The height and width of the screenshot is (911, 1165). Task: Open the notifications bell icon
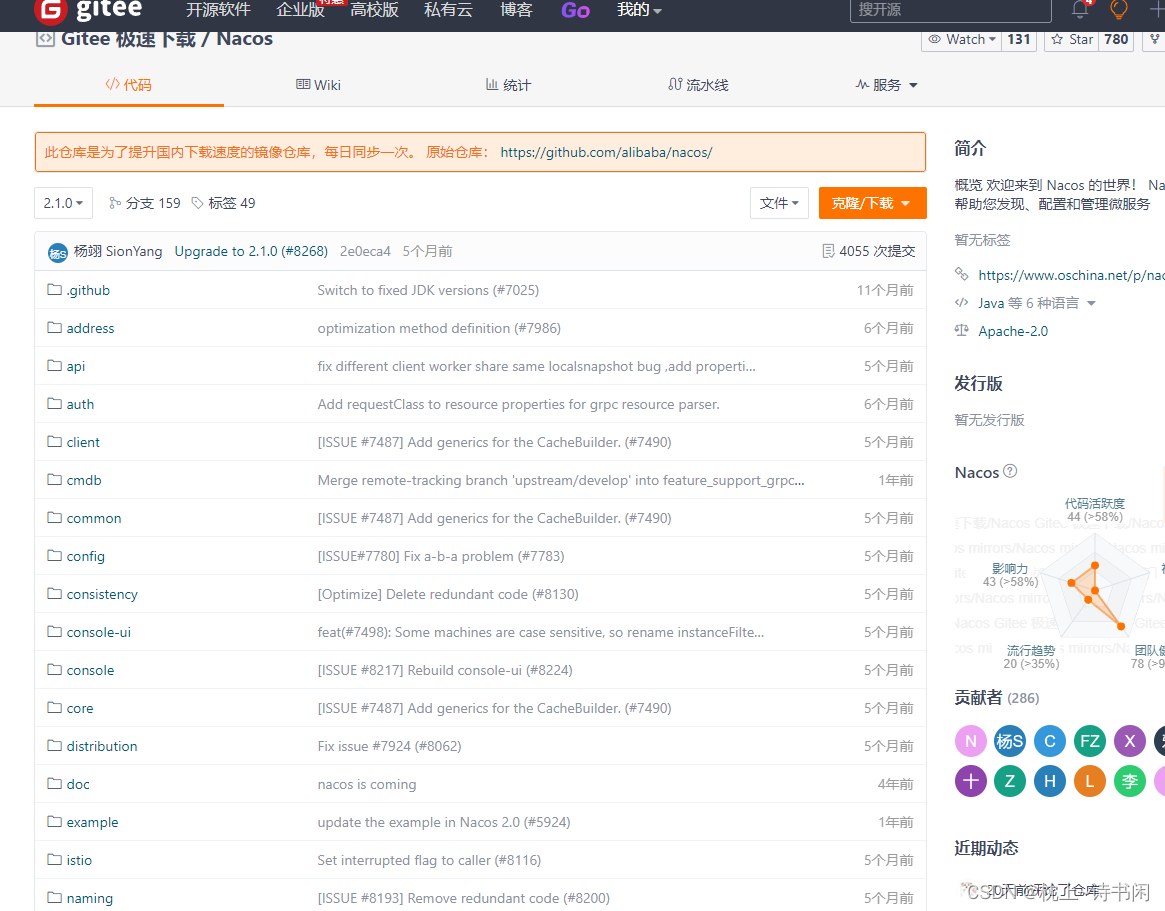1080,10
